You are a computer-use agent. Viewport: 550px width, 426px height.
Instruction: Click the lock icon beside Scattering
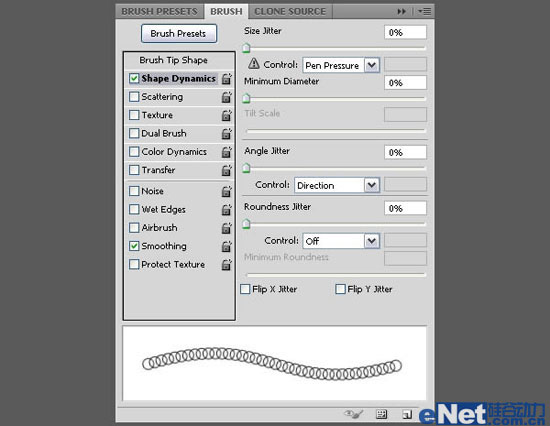coord(227,97)
